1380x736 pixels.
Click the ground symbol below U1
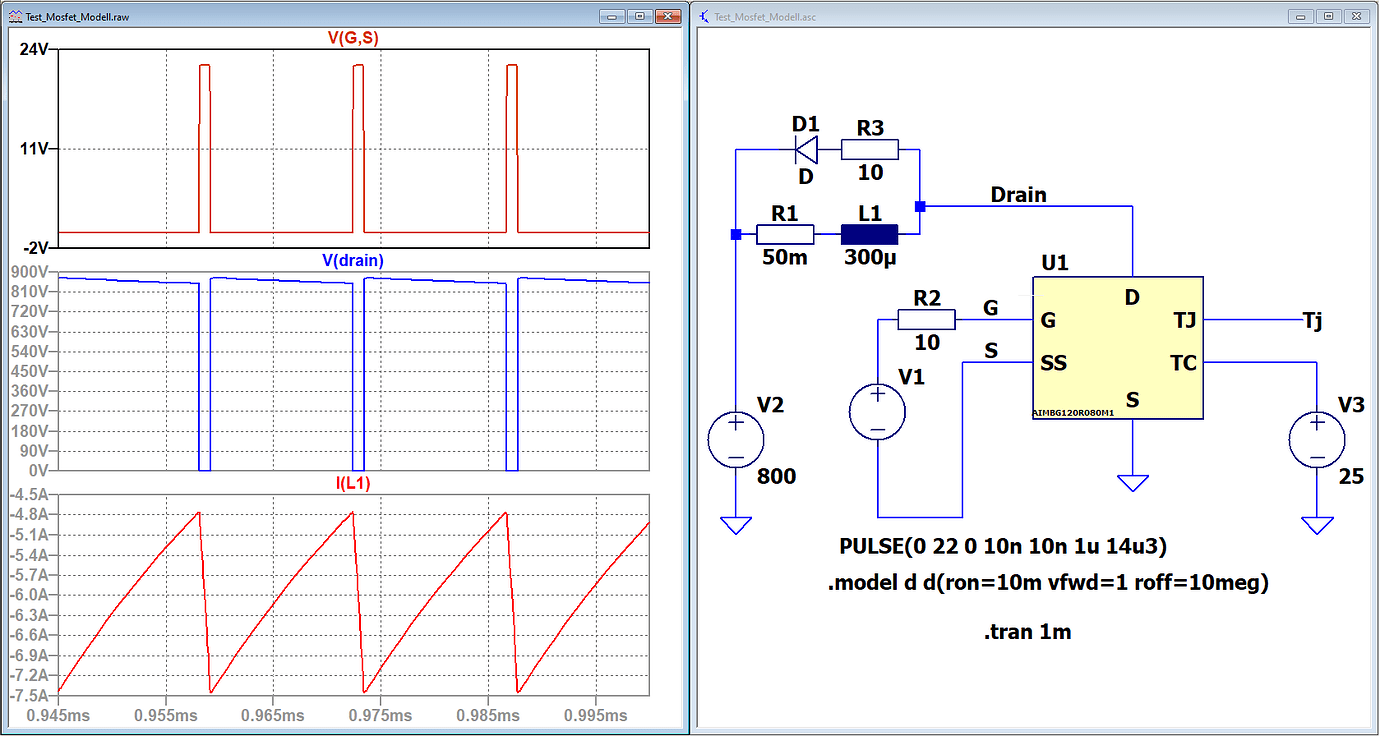[x=1131, y=483]
